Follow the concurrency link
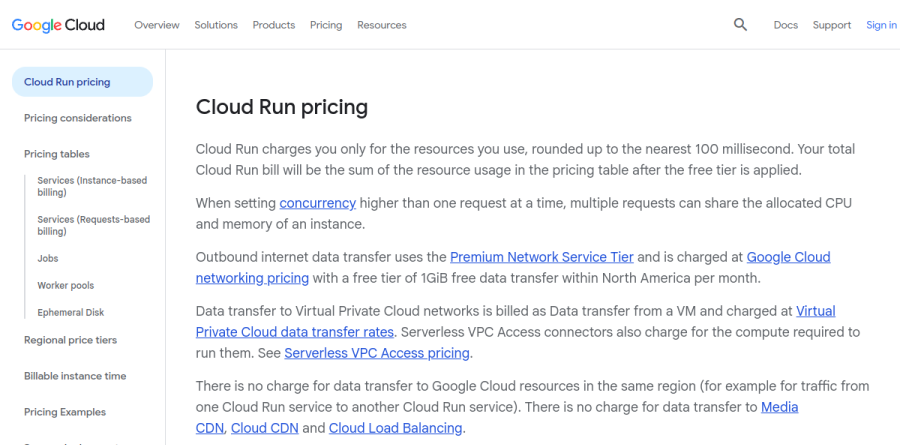The height and width of the screenshot is (445, 900). click(317, 203)
